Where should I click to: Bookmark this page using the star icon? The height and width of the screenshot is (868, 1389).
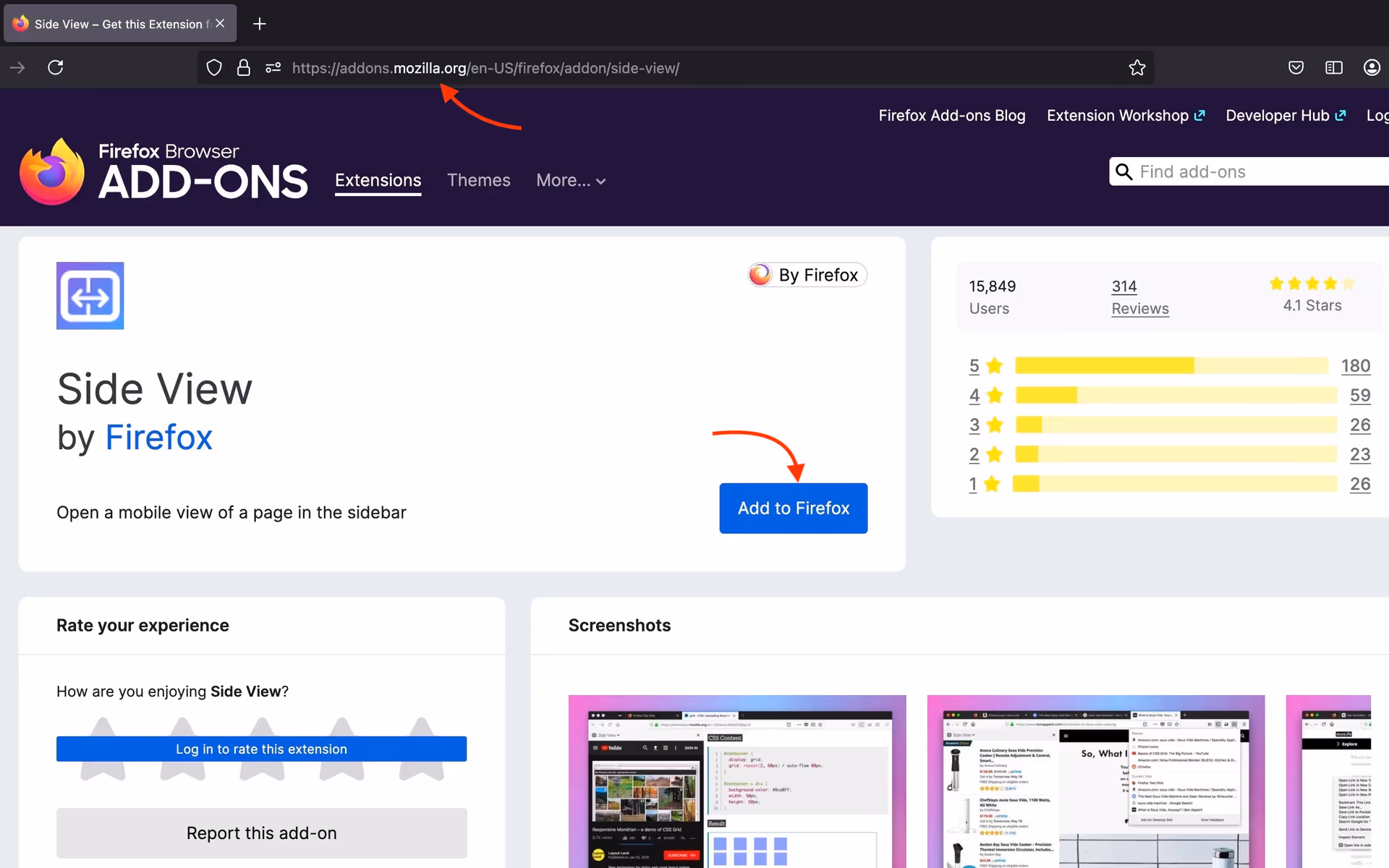[x=1137, y=67]
